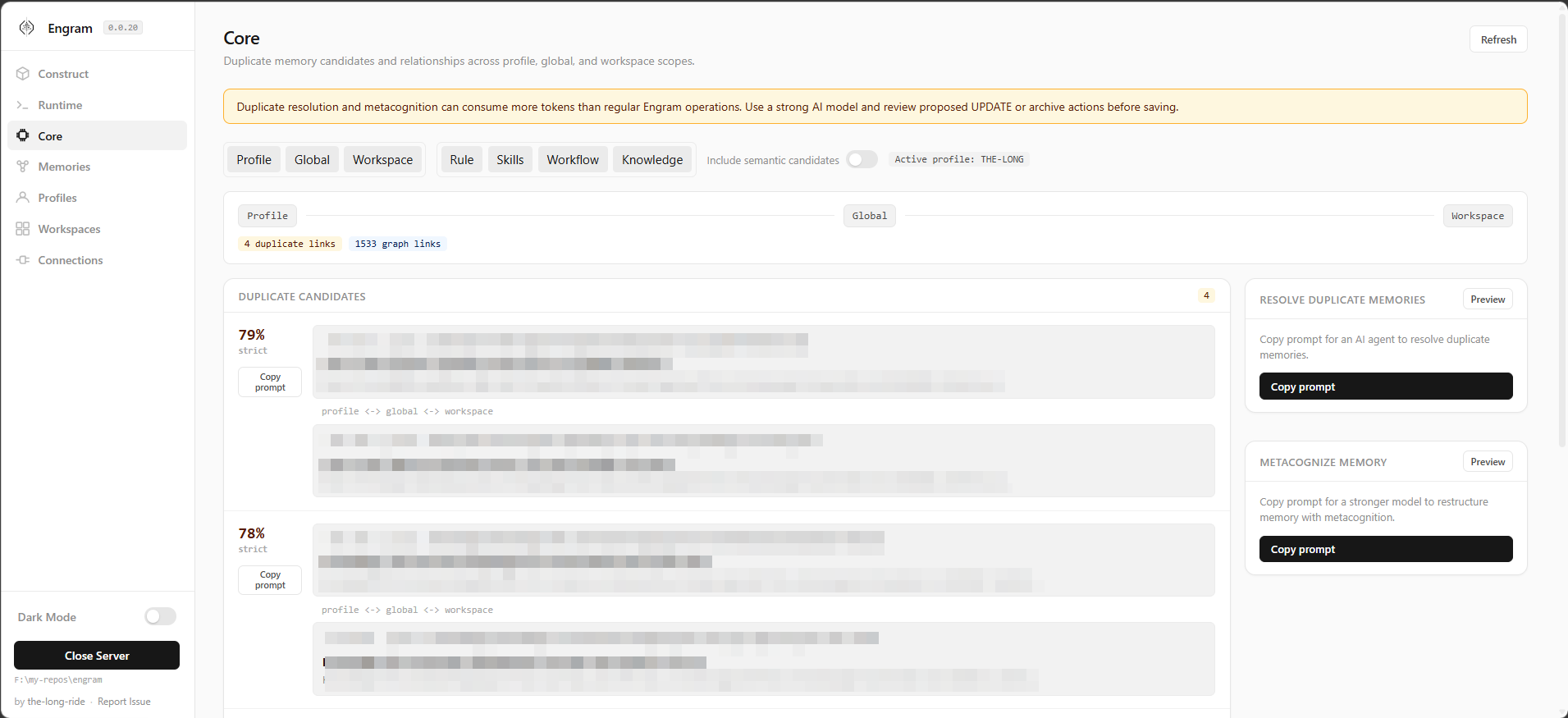Open the Workspaces page

tap(97, 229)
